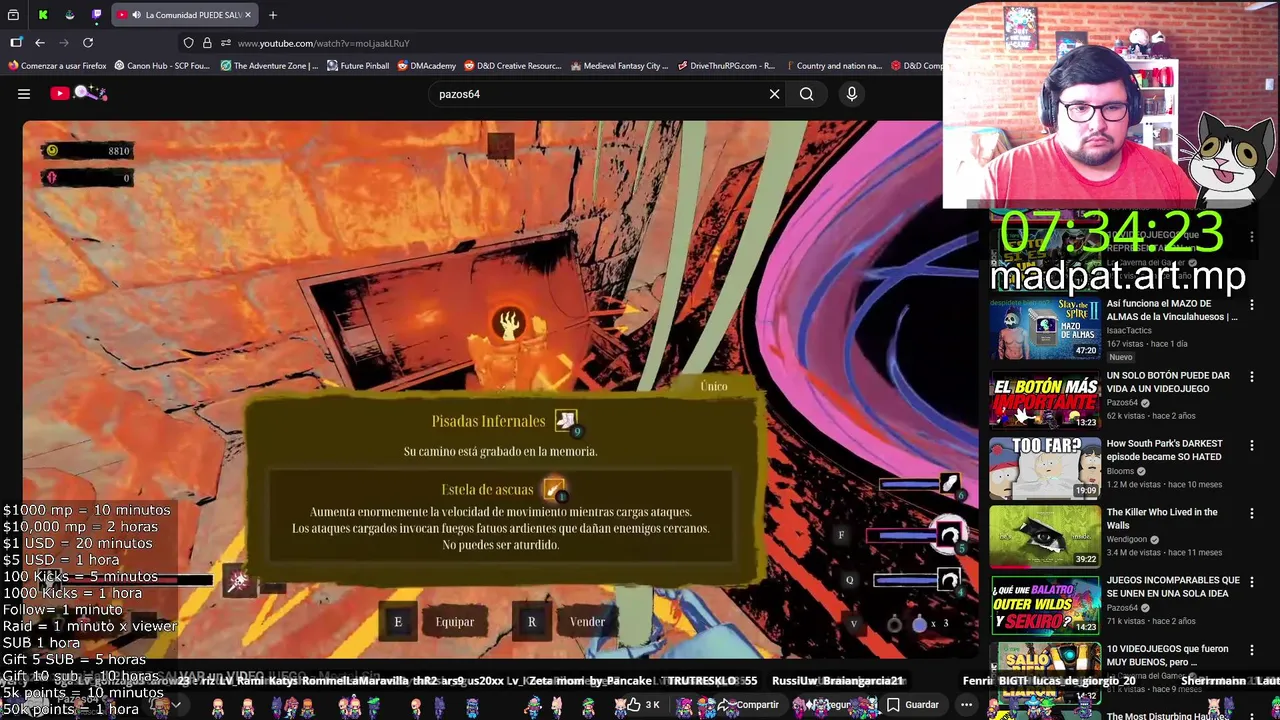The image size is (1280, 720).
Task: Switch to the pinned Twitch tab
Action: pos(96,15)
